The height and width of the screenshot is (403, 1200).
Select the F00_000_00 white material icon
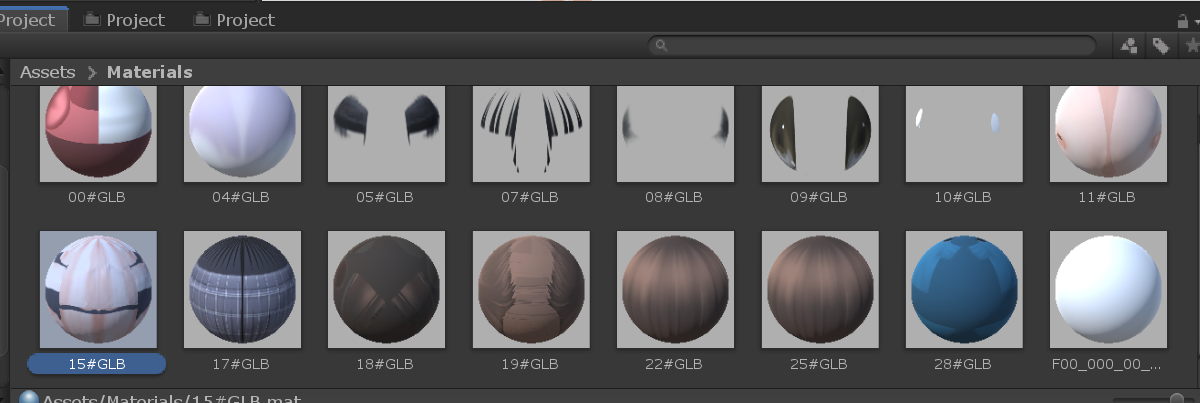tap(1108, 288)
